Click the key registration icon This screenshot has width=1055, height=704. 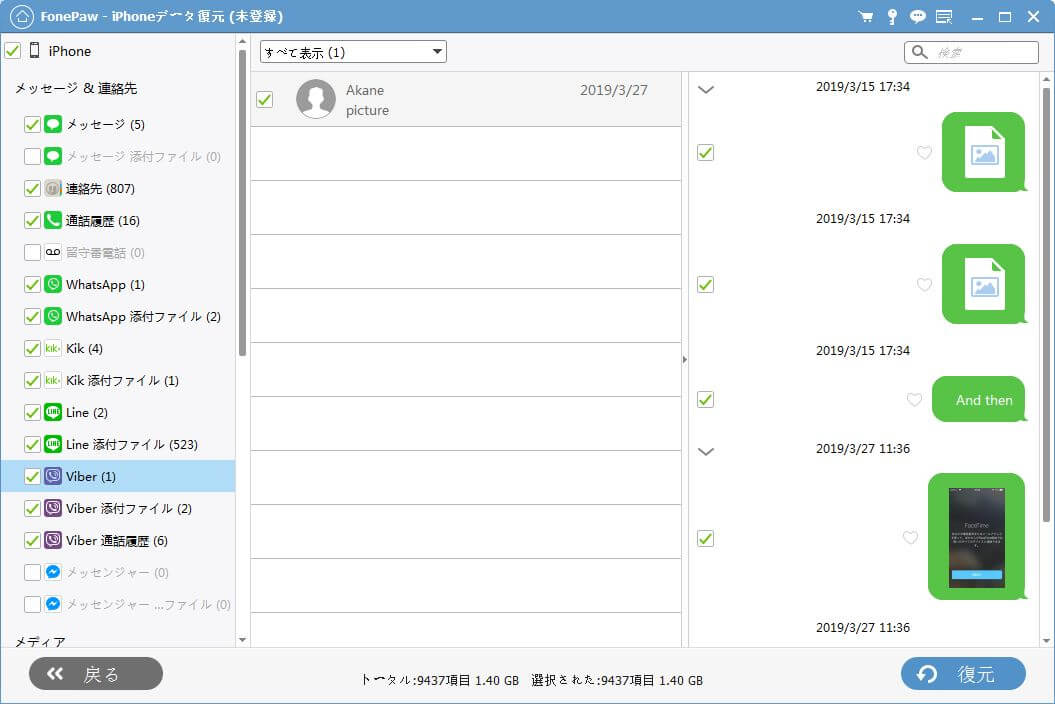coord(892,17)
